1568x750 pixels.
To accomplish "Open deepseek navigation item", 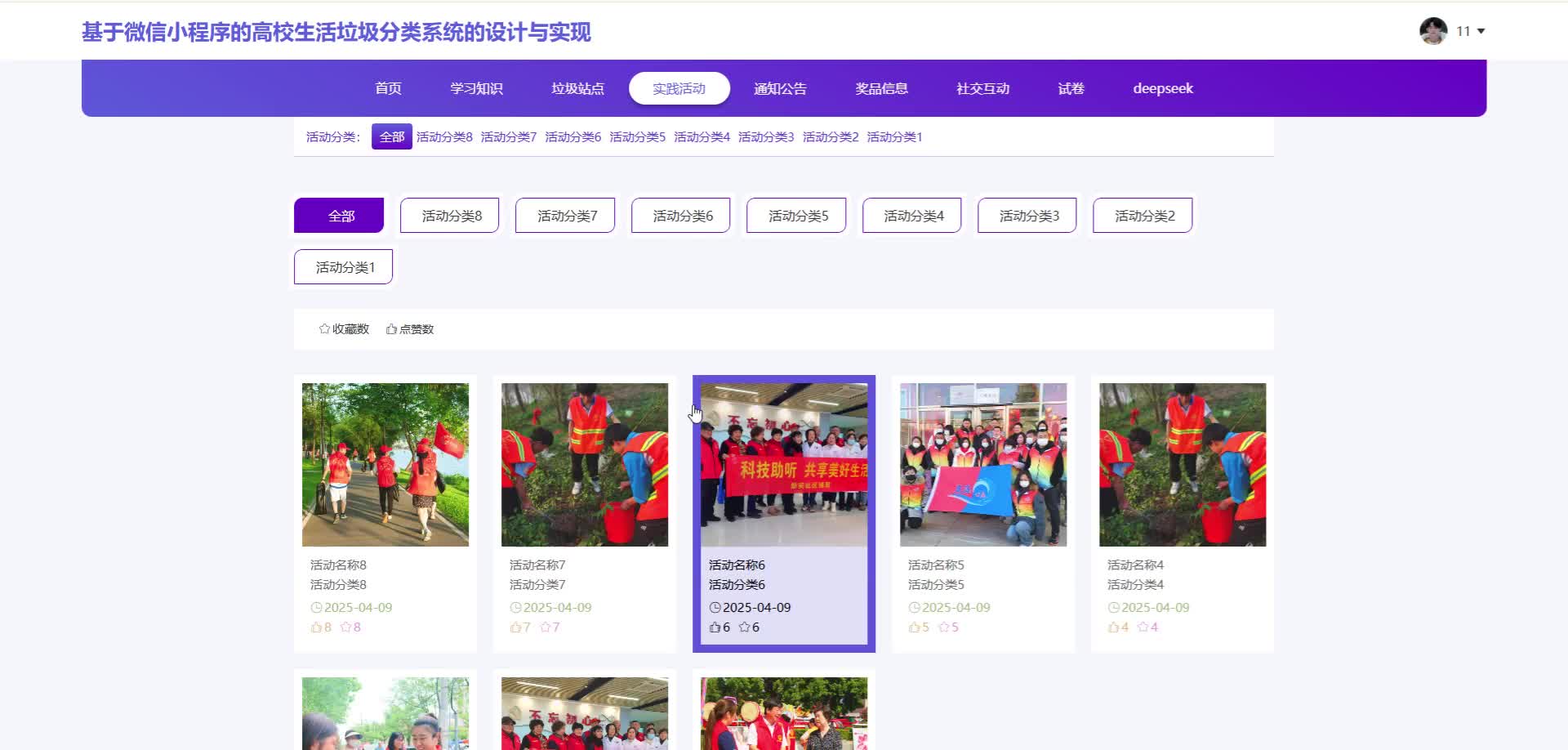I will click(x=1163, y=88).
